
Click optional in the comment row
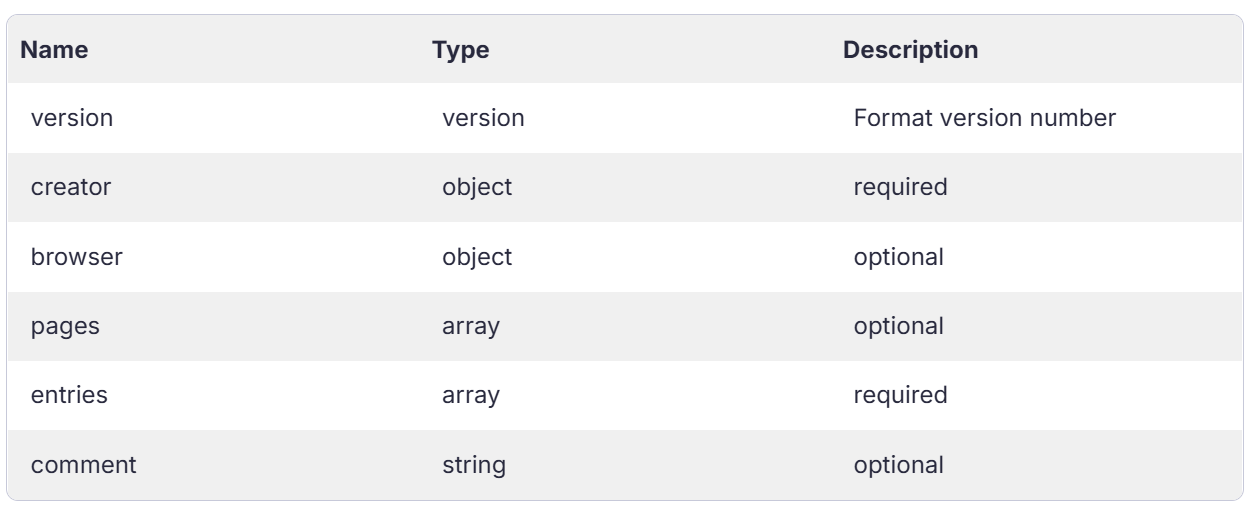pos(898,464)
